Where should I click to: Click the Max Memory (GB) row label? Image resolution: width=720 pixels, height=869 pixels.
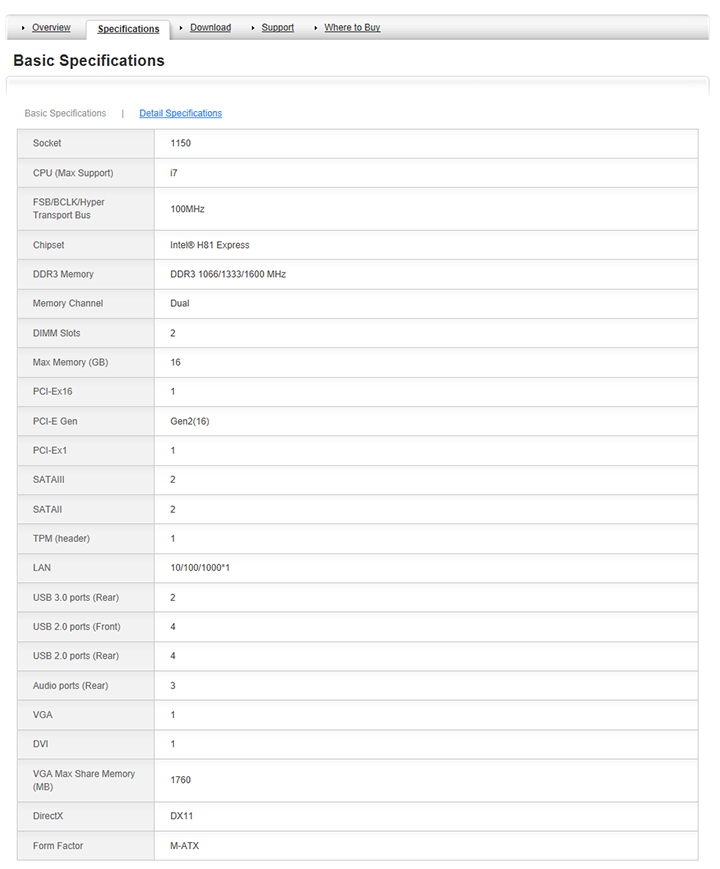click(x=70, y=362)
